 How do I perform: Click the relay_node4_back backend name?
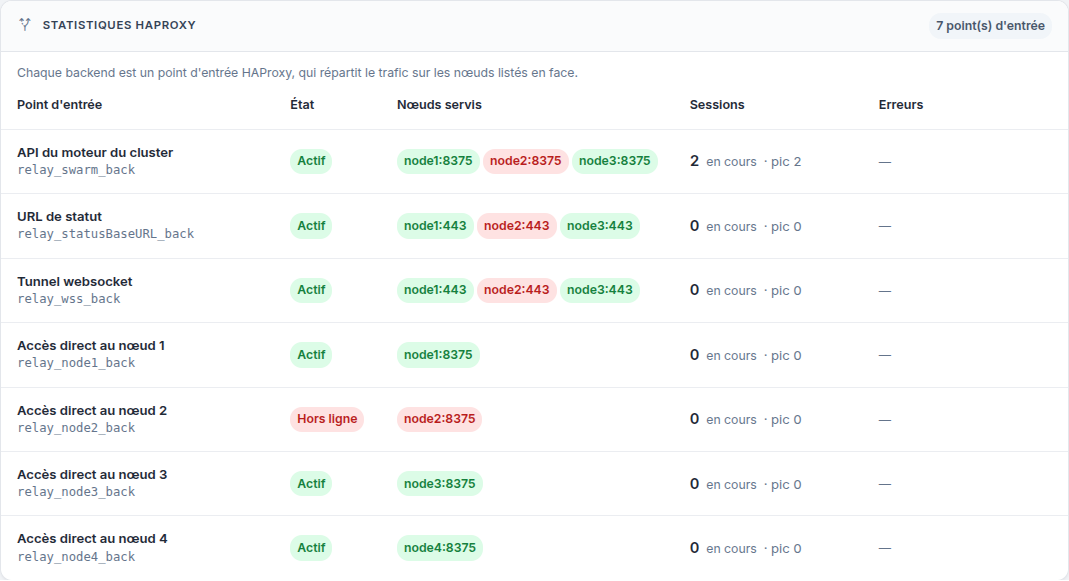tap(76, 556)
